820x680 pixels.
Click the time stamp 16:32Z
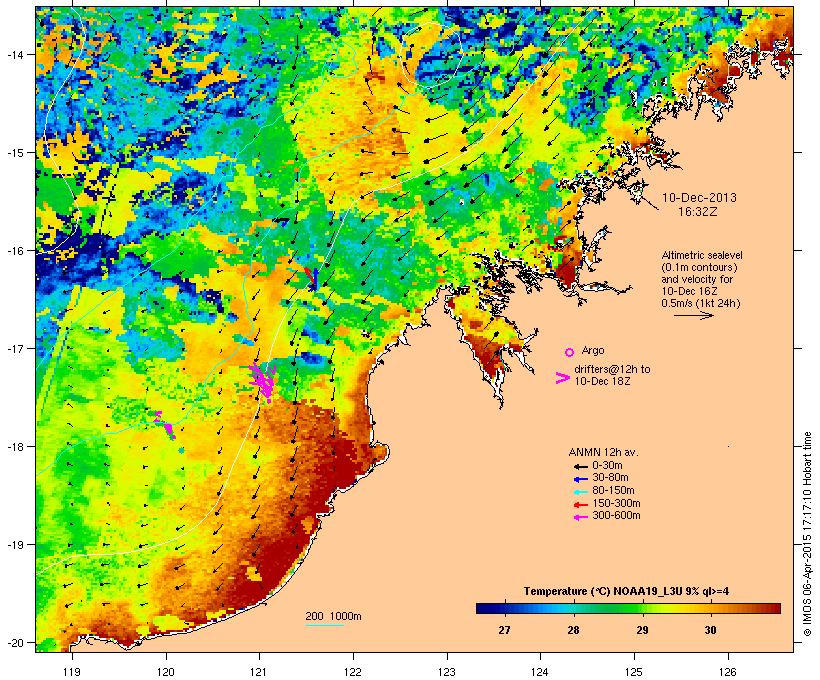pyautogui.click(x=698, y=212)
